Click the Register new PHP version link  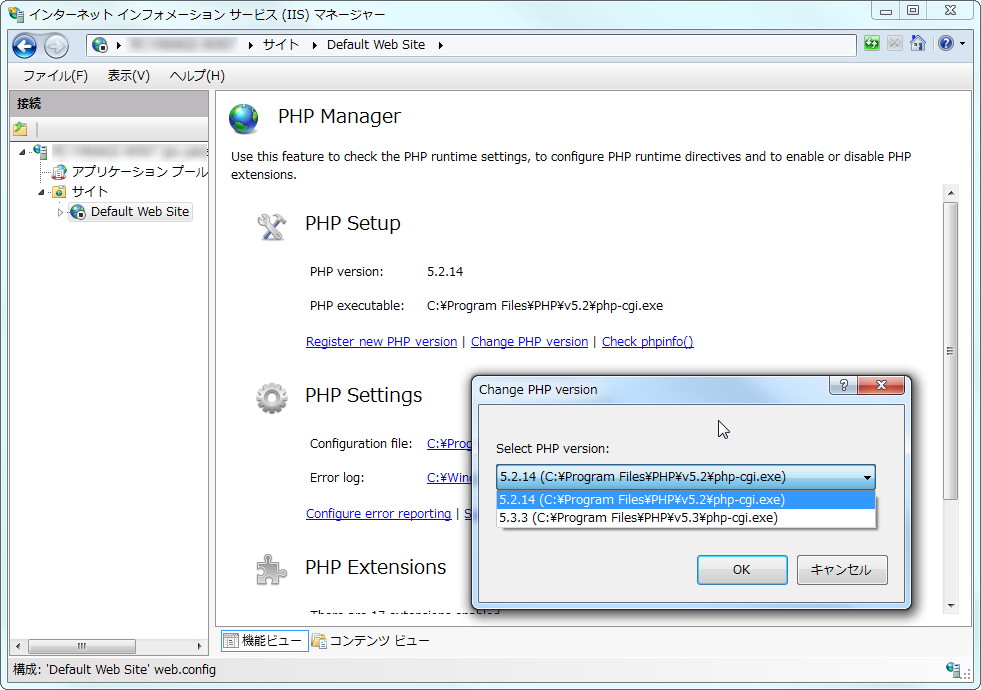coord(381,341)
